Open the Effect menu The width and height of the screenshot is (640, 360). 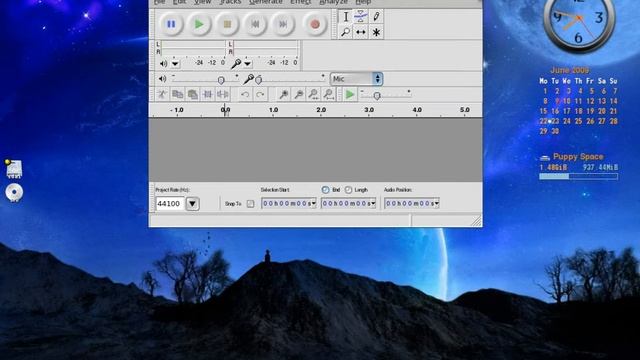tap(300, 2)
